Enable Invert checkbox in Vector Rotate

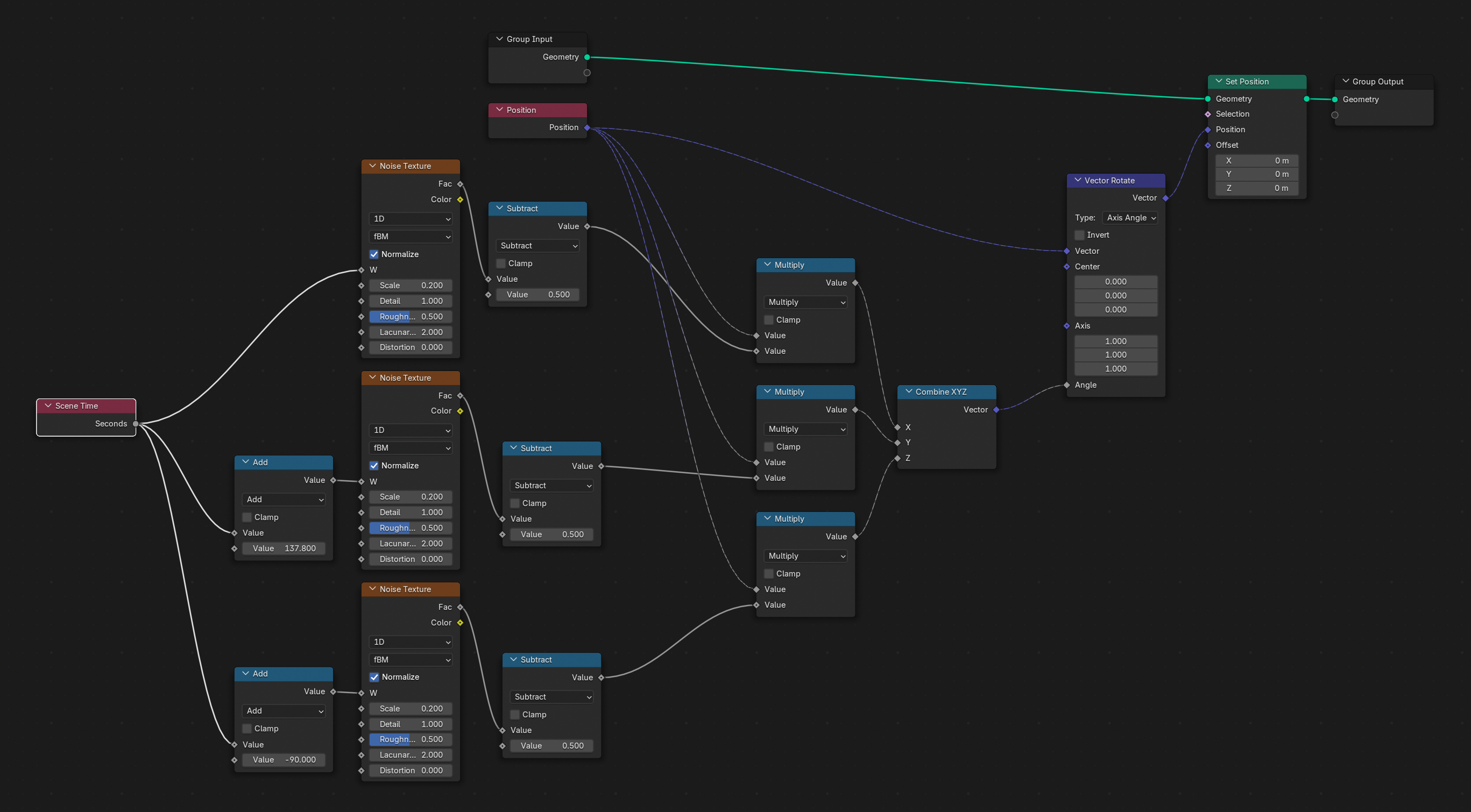[x=1079, y=235]
